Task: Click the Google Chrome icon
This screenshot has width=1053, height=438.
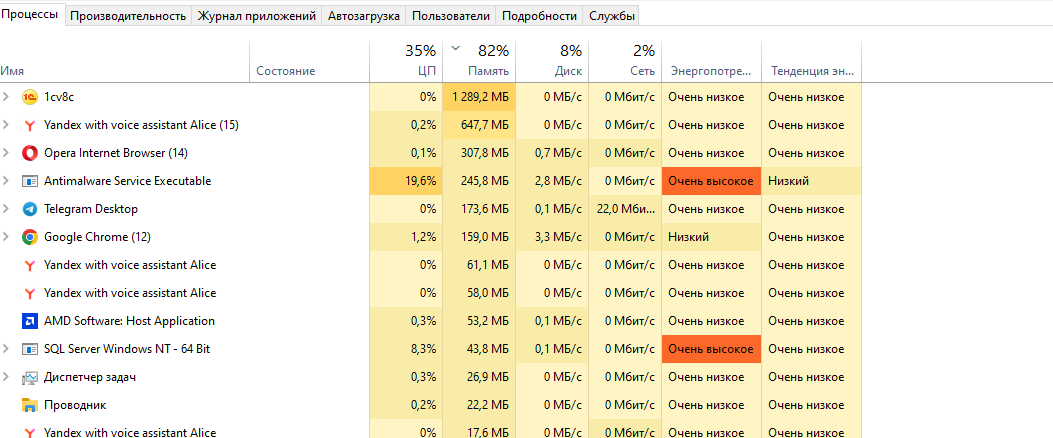Action: coord(30,237)
